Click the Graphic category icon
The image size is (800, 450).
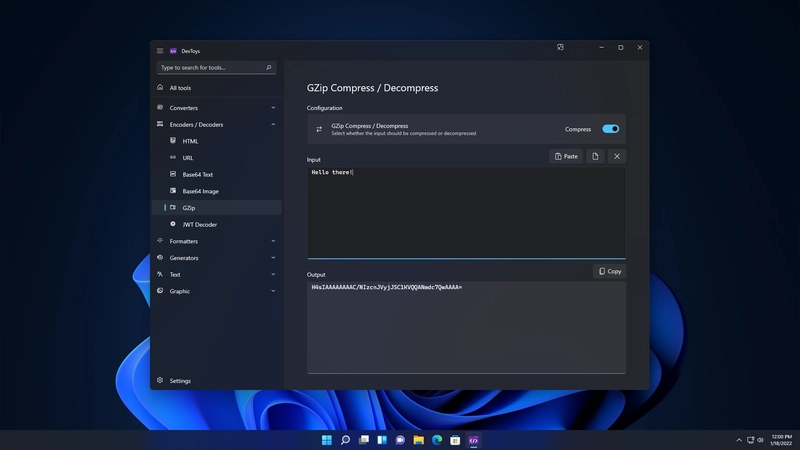pyautogui.click(x=160, y=291)
